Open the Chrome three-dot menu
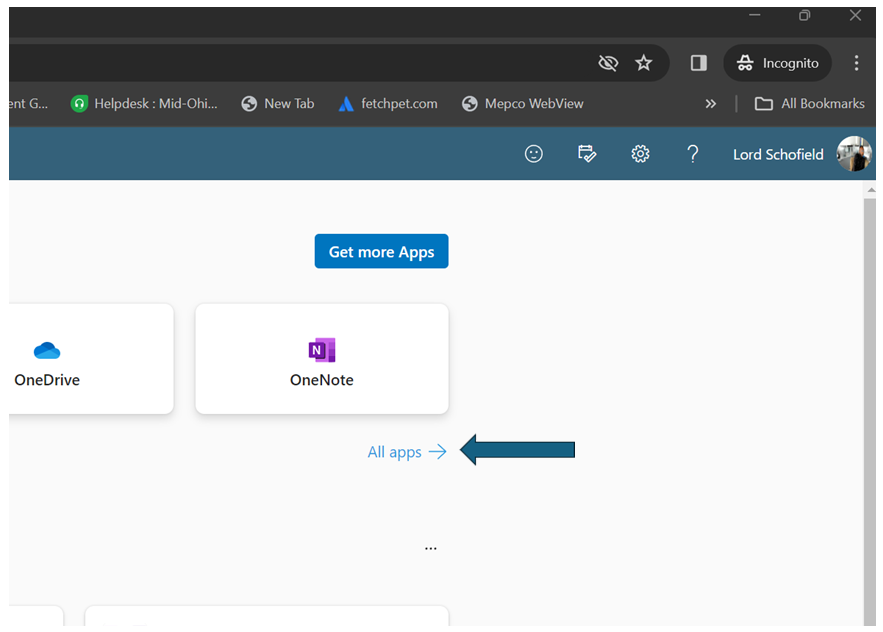883x632 pixels. tap(856, 63)
